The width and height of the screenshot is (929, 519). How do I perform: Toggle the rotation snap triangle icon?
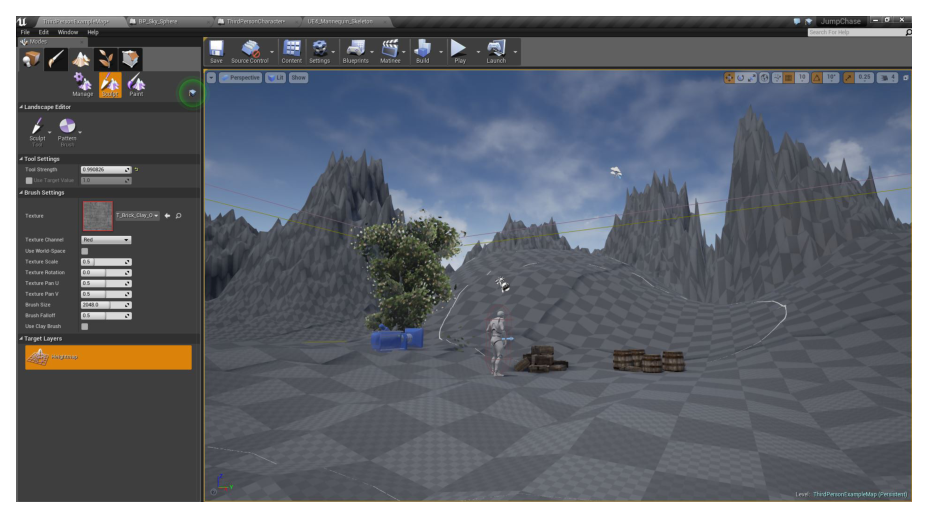click(x=817, y=78)
